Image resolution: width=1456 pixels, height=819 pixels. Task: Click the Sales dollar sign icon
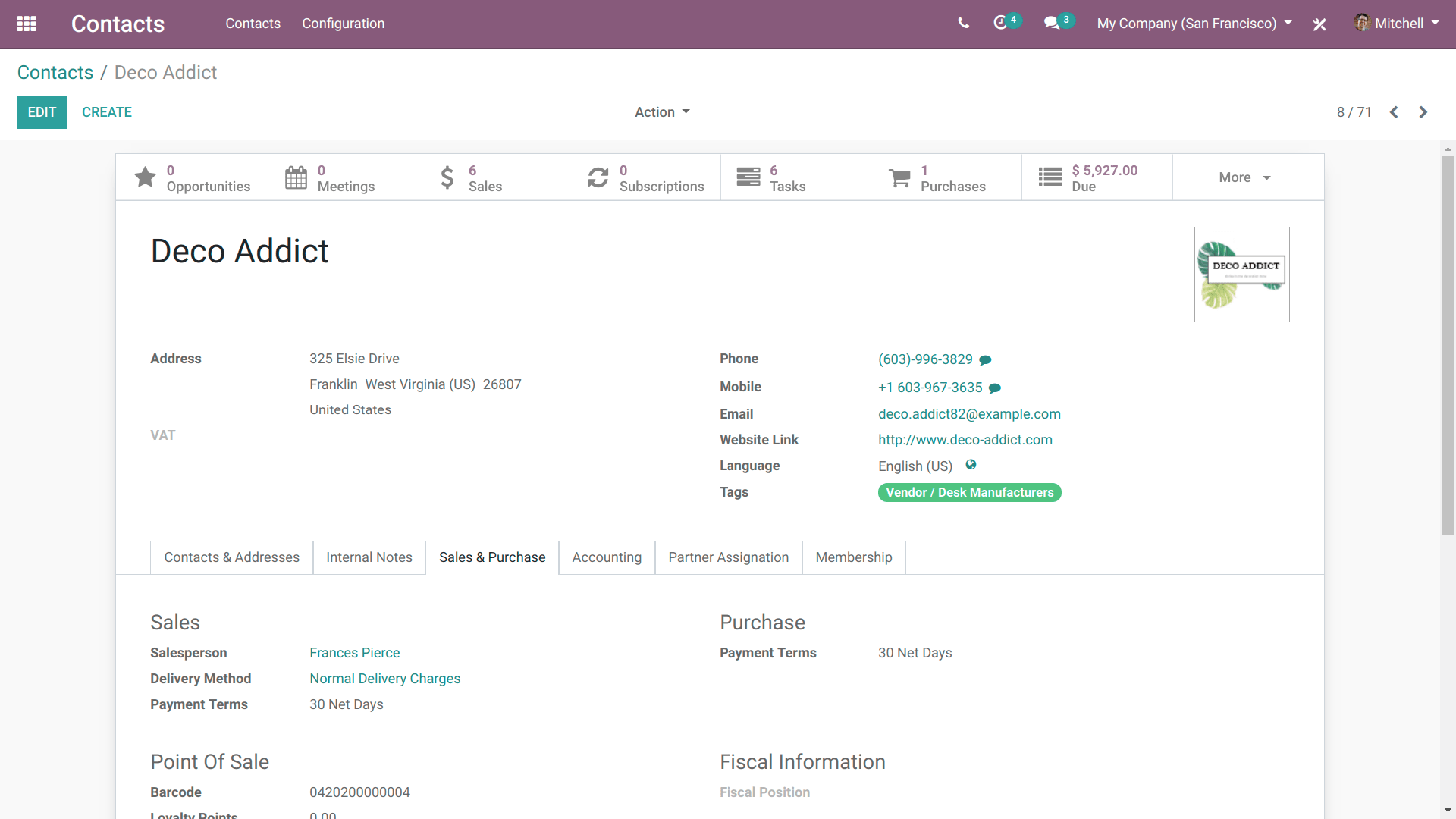click(x=447, y=177)
